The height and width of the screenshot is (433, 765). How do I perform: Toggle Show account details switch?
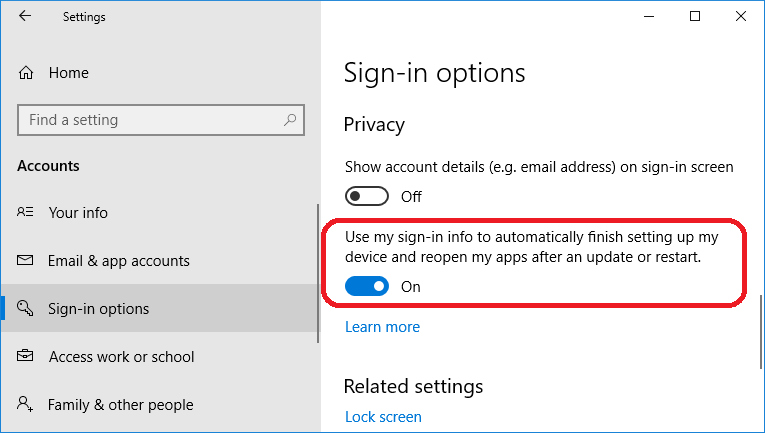click(x=367, y=197)
